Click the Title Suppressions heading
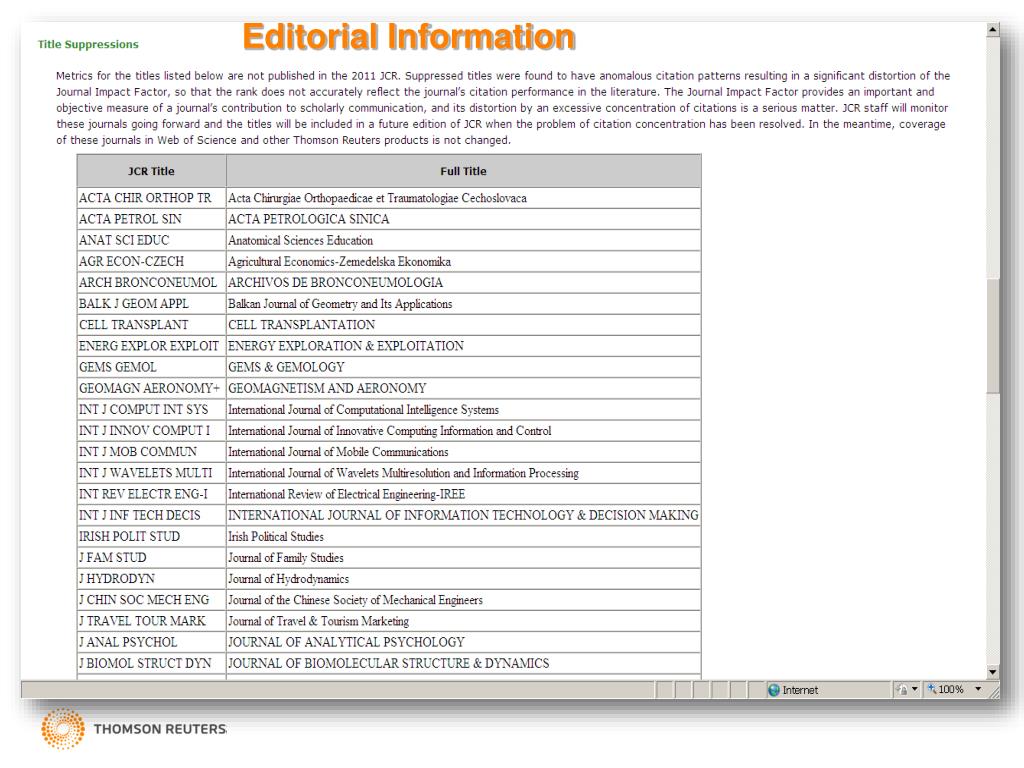 [x=88, y=44]
